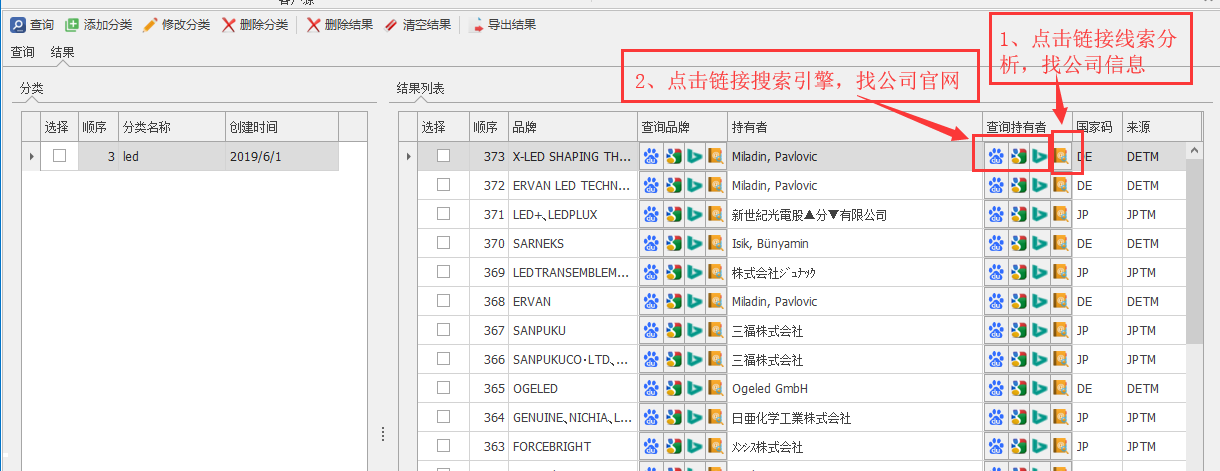Sort results by the 品牌 column header
The height and width of the screenshot is (471, 1220).
click(x=573, y=127)
